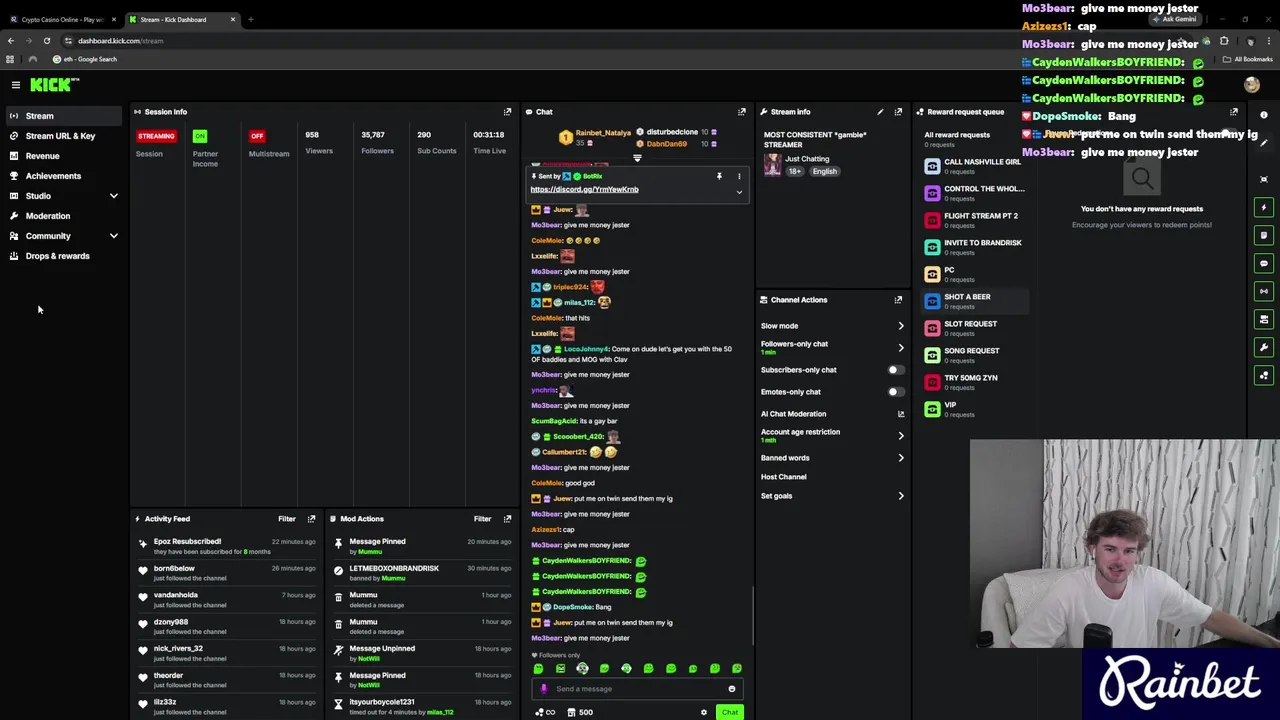The height and width of the screenshot is (720, 1280).
Task: Edit Stream info with pencil icon
Action: coord(880,112)
